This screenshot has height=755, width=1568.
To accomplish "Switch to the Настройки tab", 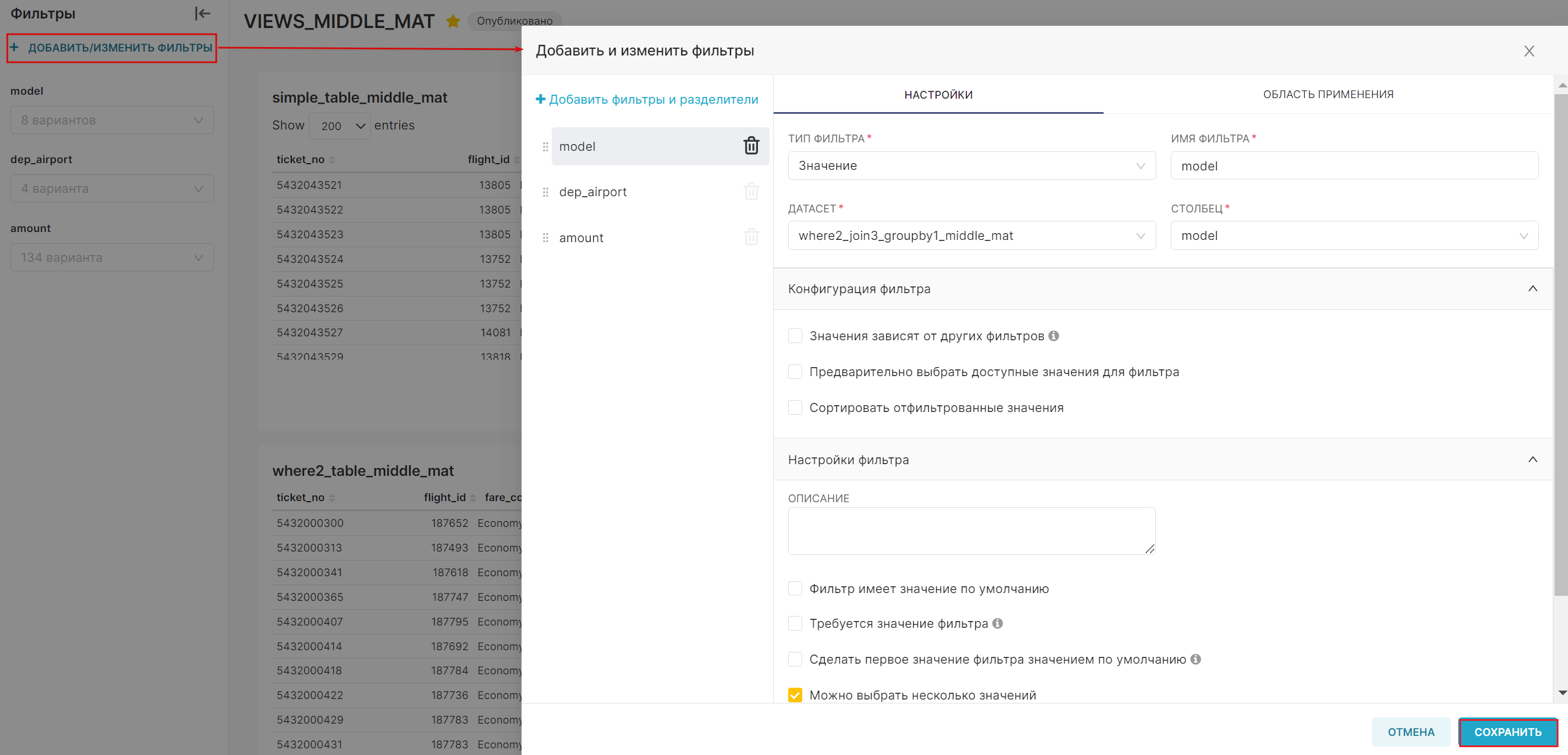I will [938, 95].
